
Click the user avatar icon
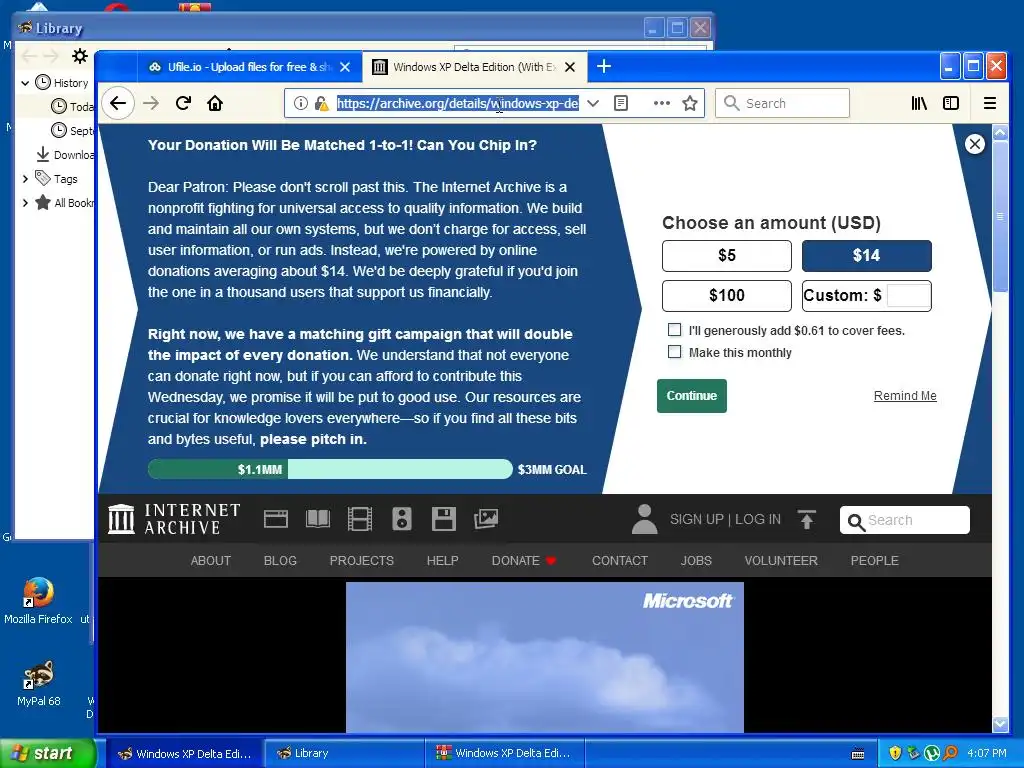pos(644,519)
